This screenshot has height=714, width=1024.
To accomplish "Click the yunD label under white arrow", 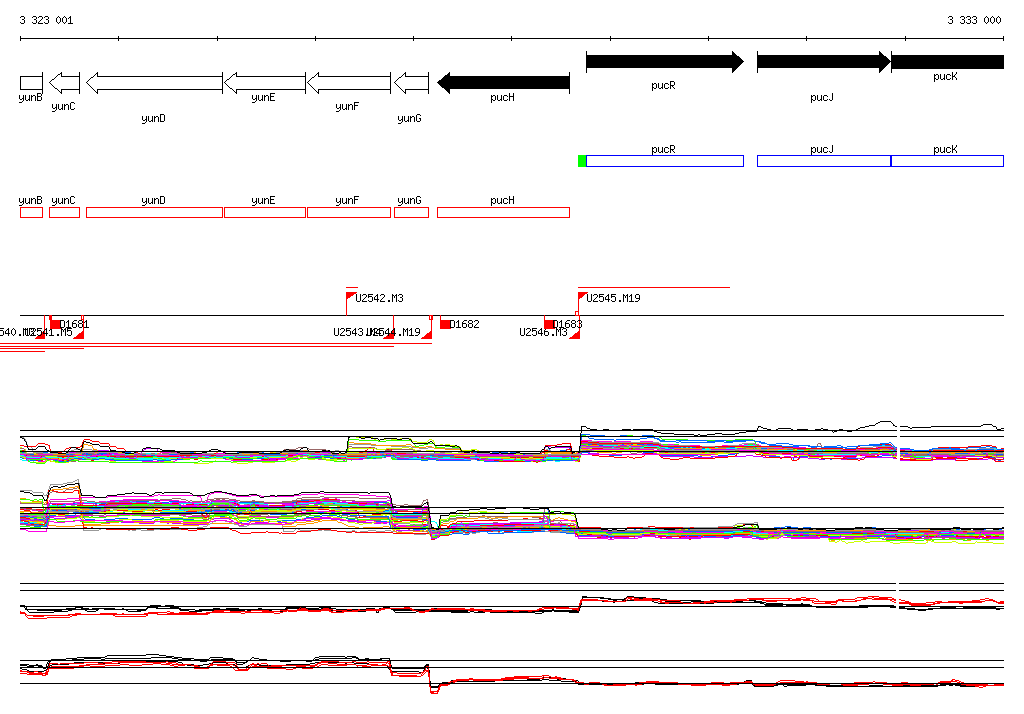I will click(153, 118).
